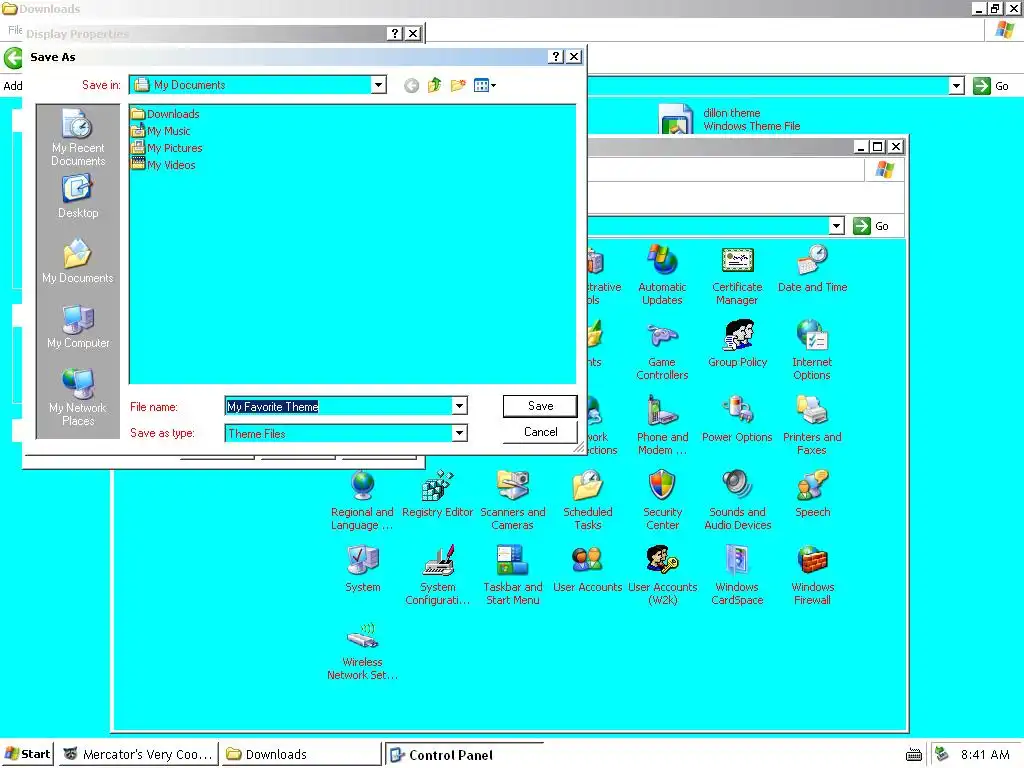Click the File name text field
Image resolution: width=1024 pixels, height=768 pixels.
click(x=338, y=406)
